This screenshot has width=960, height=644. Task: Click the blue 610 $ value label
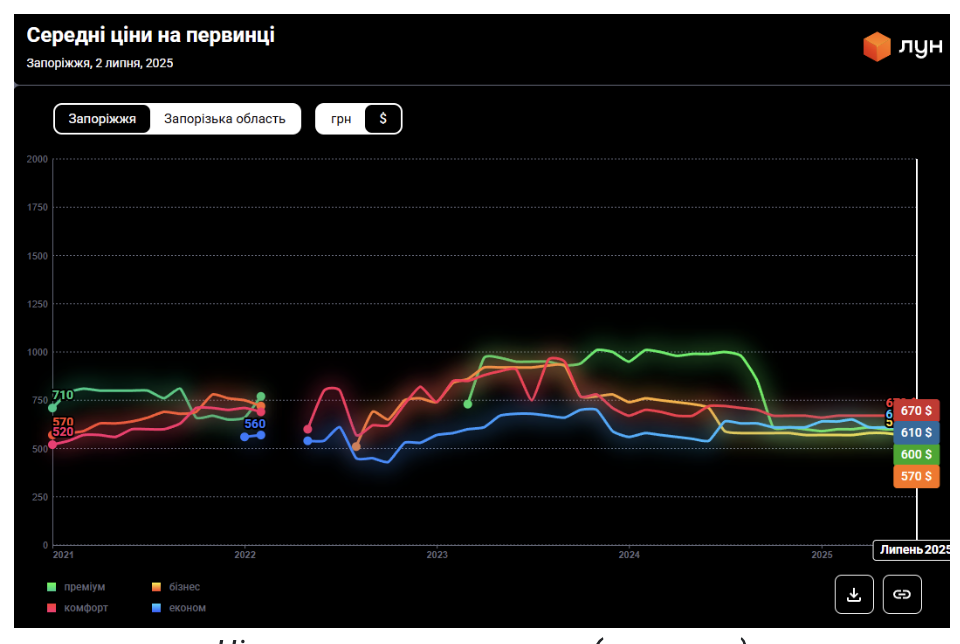coord(916,433)
